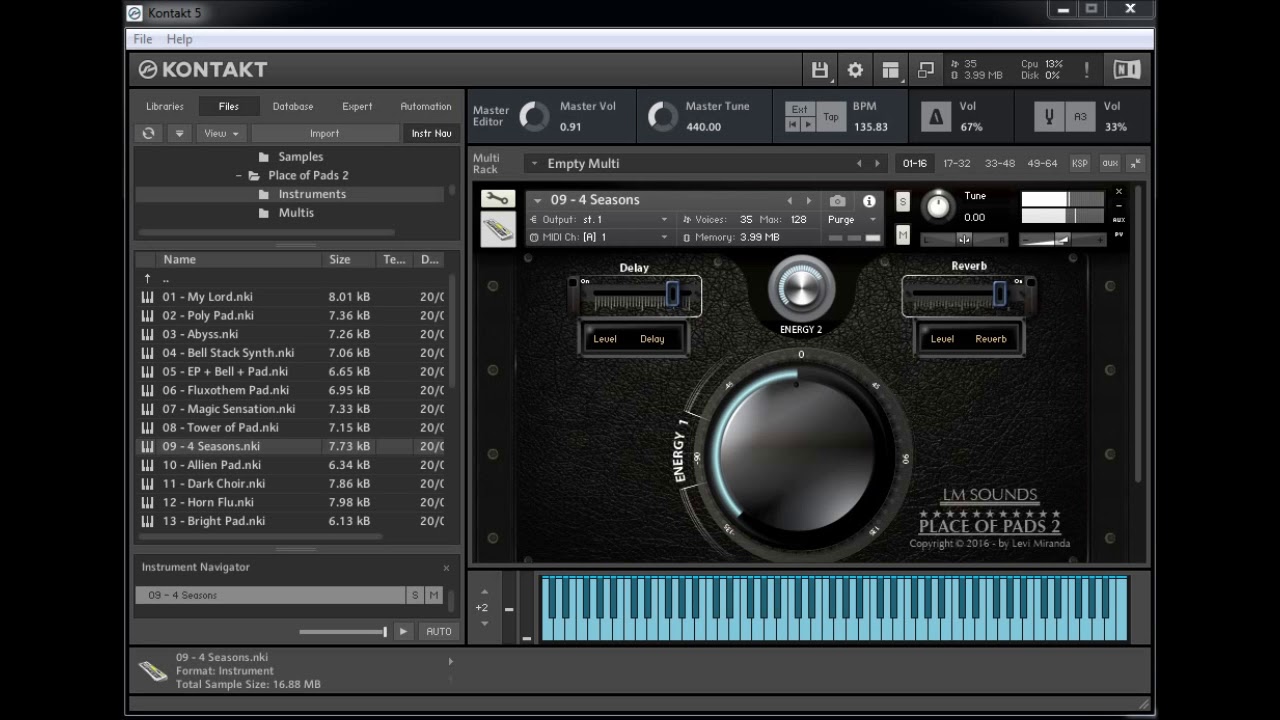1280x720 pixels.
Task: Open the Empty Multi dropdown menu
Action: pyautogui.click(x=534, y=164)
